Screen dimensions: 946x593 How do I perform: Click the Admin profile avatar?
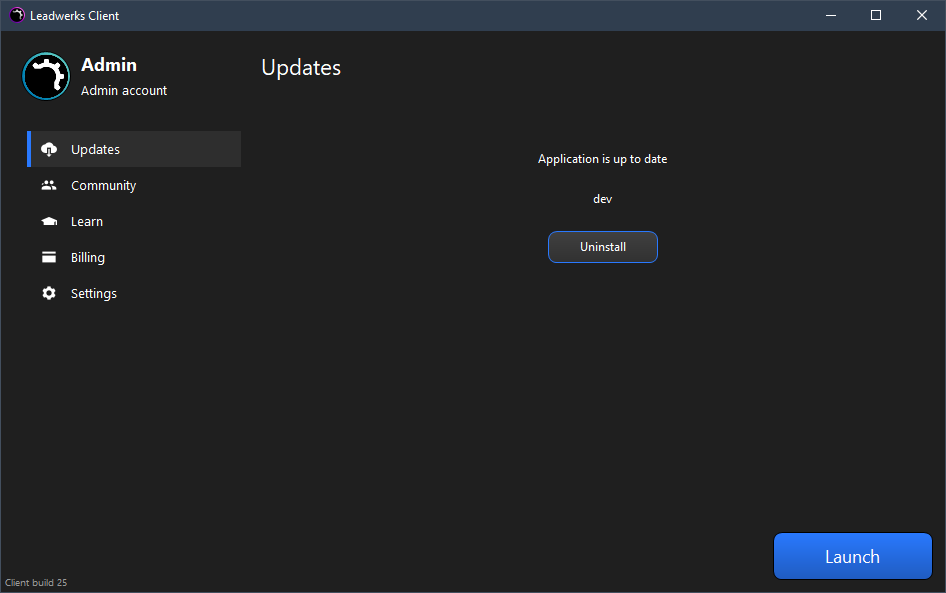(46, 76)
